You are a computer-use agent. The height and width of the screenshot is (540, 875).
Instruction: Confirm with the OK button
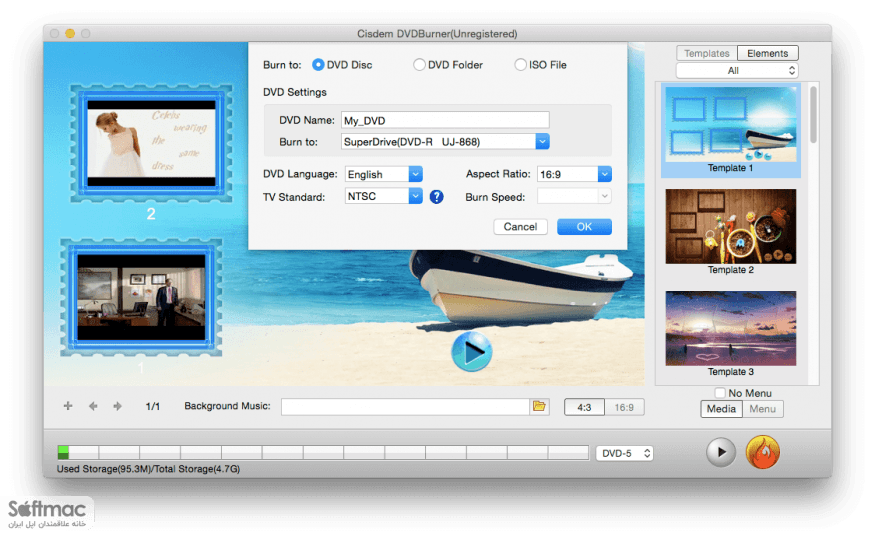click(584, 226)
